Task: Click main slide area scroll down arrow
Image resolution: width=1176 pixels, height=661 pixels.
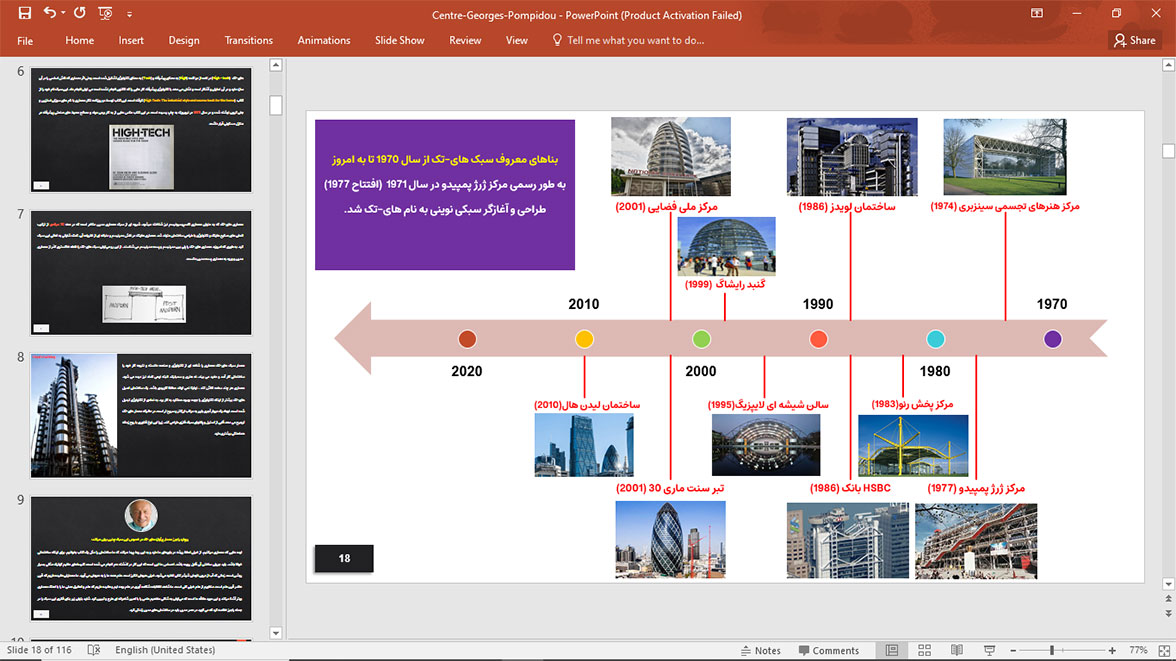Action: tap(1168, 584)
